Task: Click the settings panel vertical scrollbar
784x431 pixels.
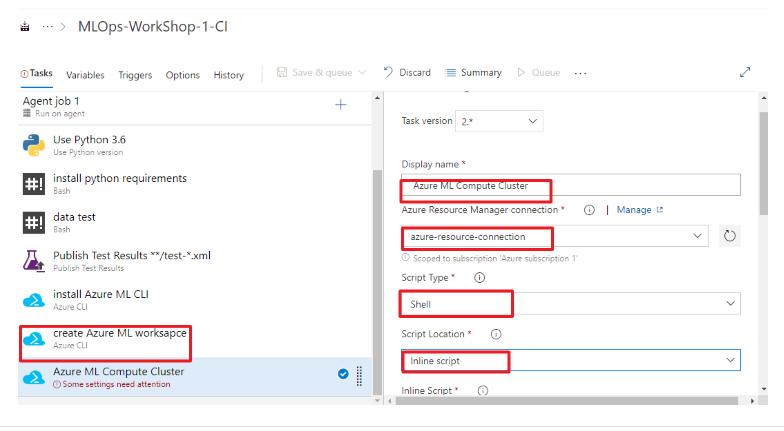Action: pos(764,164)
